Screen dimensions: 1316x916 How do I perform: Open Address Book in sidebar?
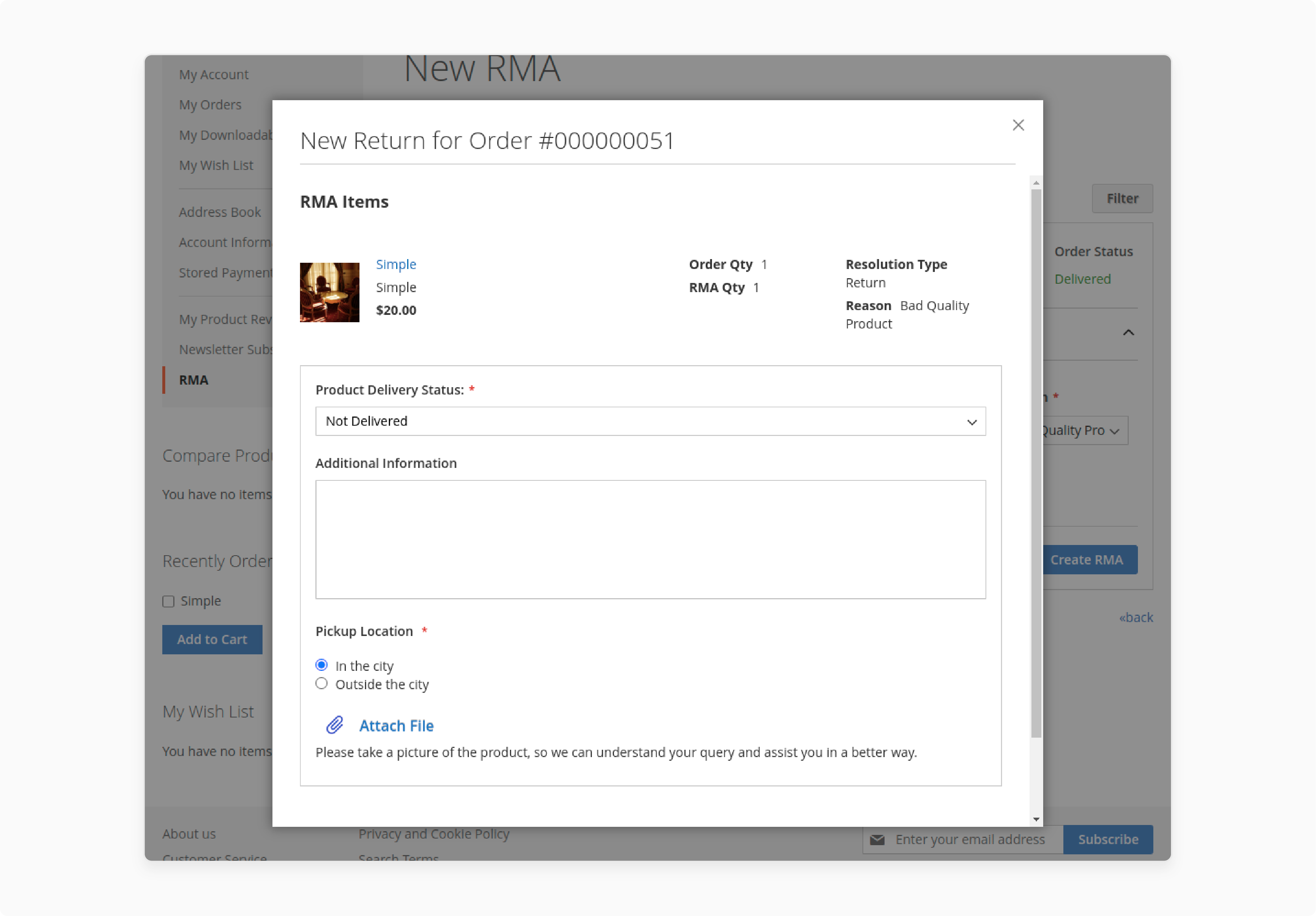coord(220,212)
